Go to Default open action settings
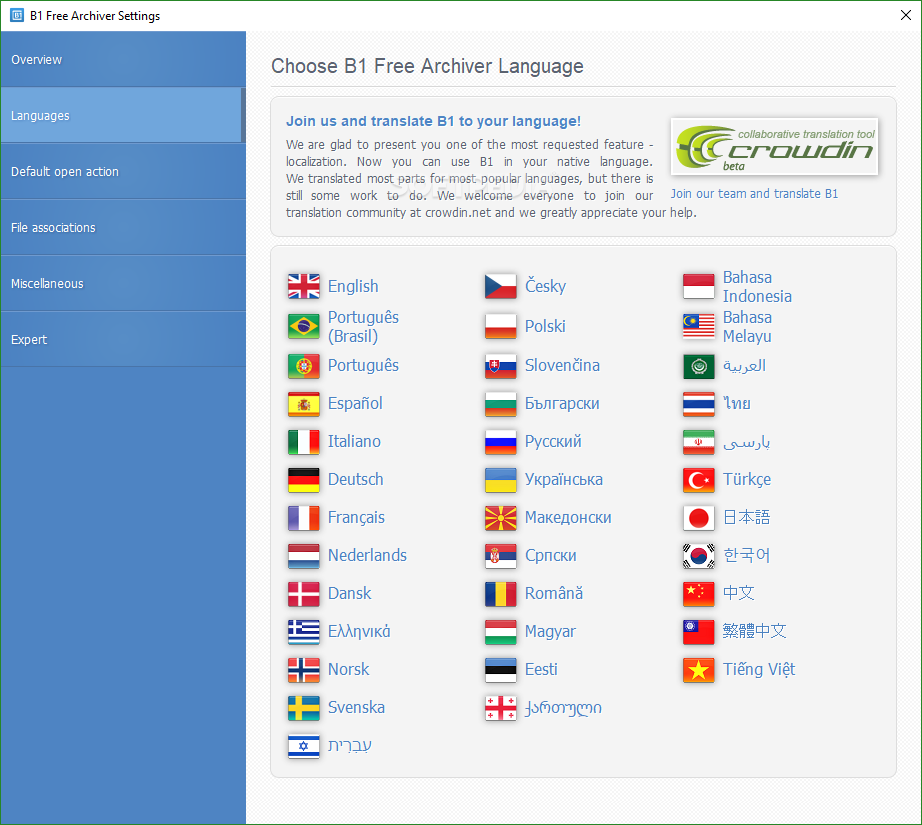This screenshot has width=922, height=825. pyautogui.click(x=123, y=171)
